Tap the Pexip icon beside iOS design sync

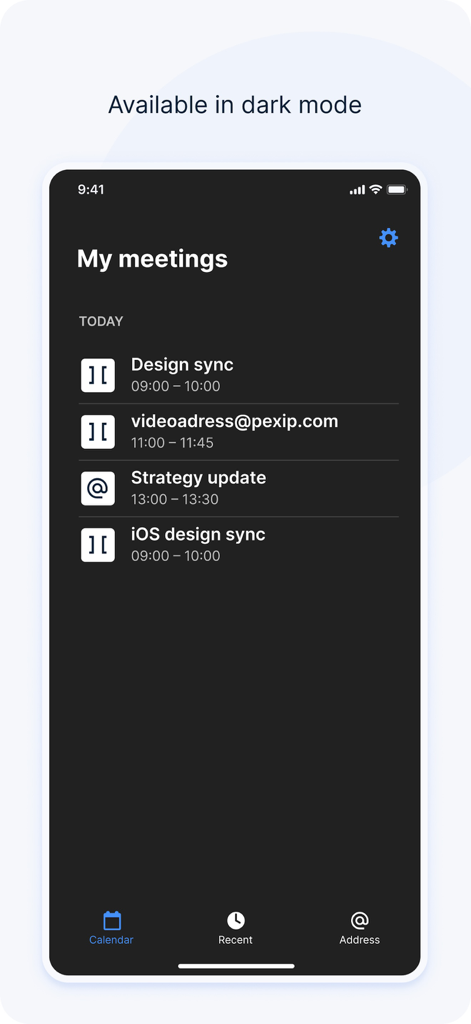click(x=98, y=545)
